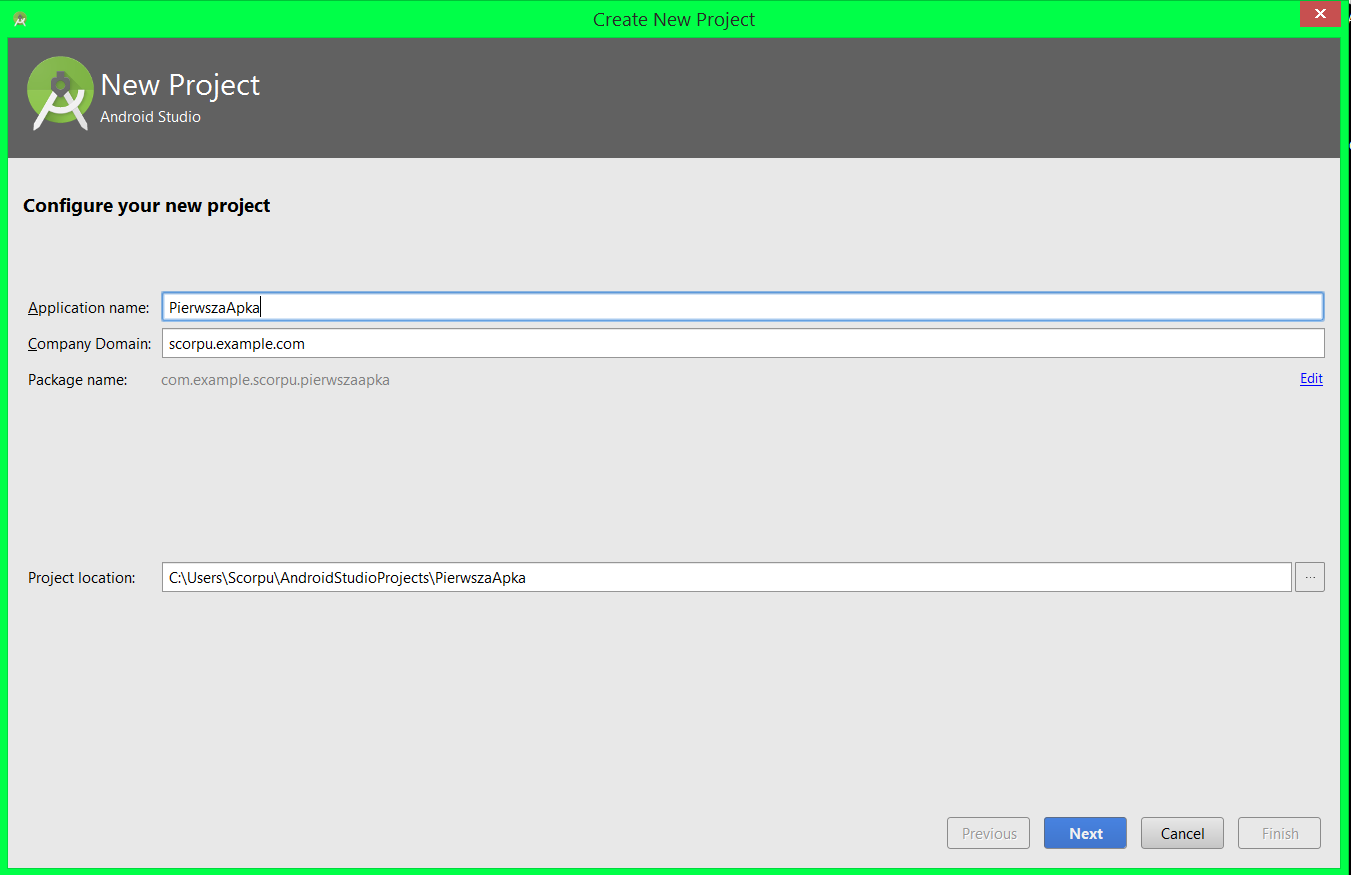The width and height of the screenshot is (1351, 875).
Task: Click the disabled Previous button
Action: click(989, 833)
